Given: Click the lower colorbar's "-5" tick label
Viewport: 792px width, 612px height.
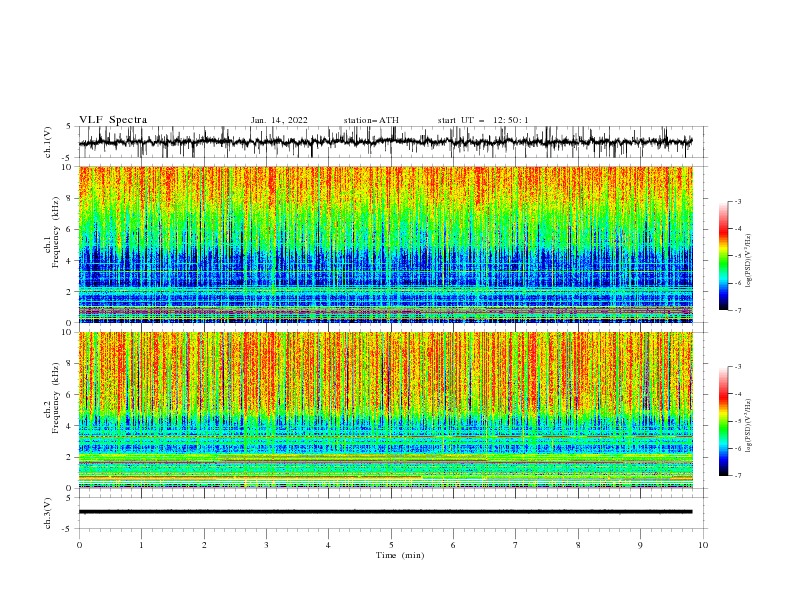Looking at the screenshot, I should tap(738, 421).
